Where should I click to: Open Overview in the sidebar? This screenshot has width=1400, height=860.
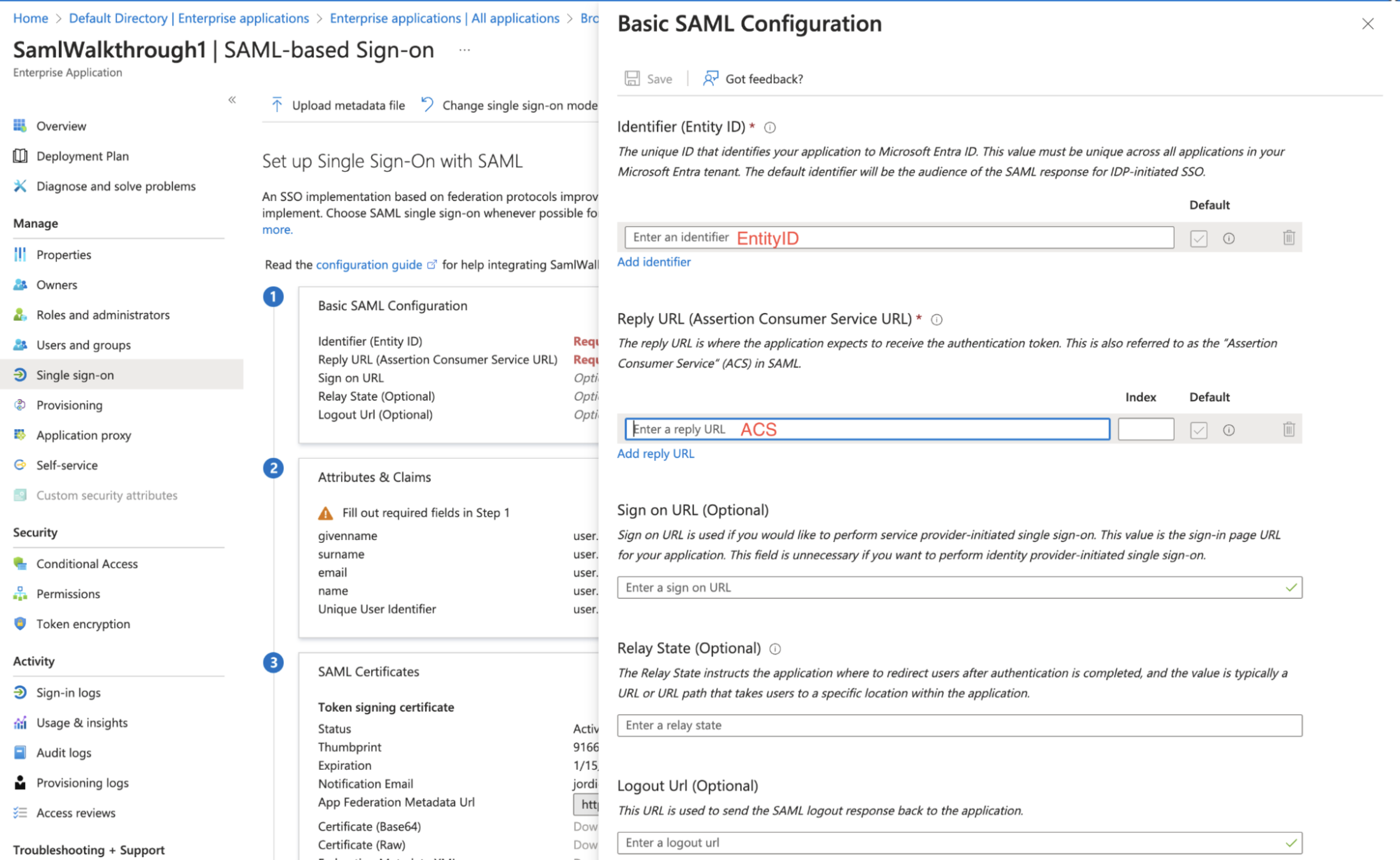(x=61, y=126)
